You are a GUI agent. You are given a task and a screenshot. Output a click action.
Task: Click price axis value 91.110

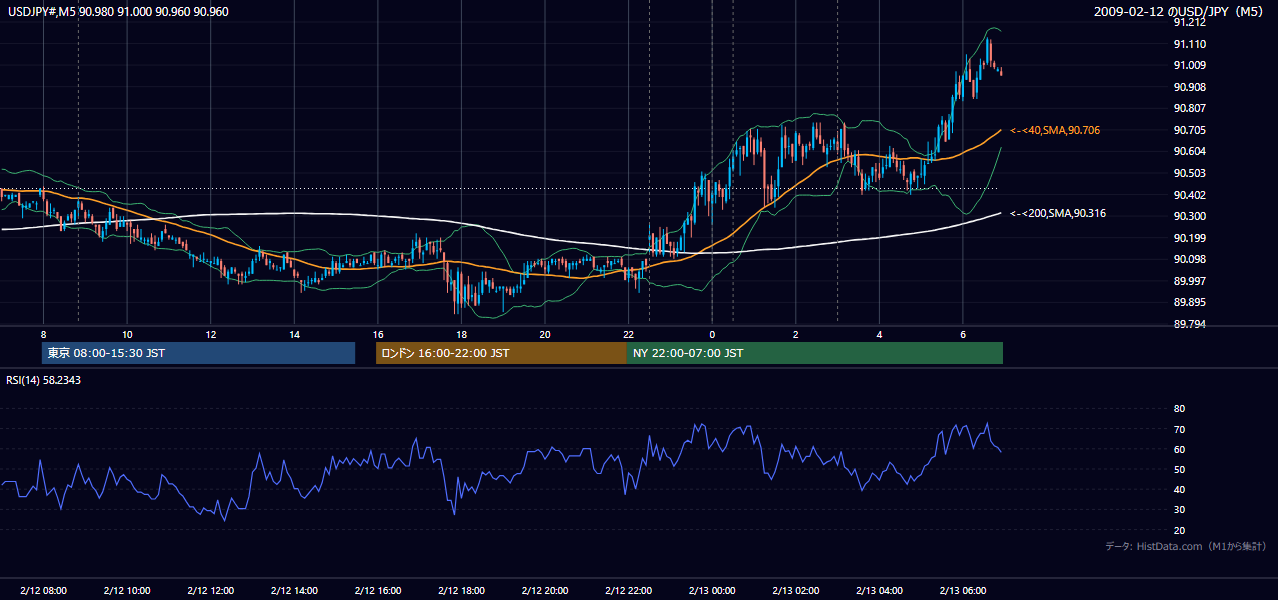1189,44
